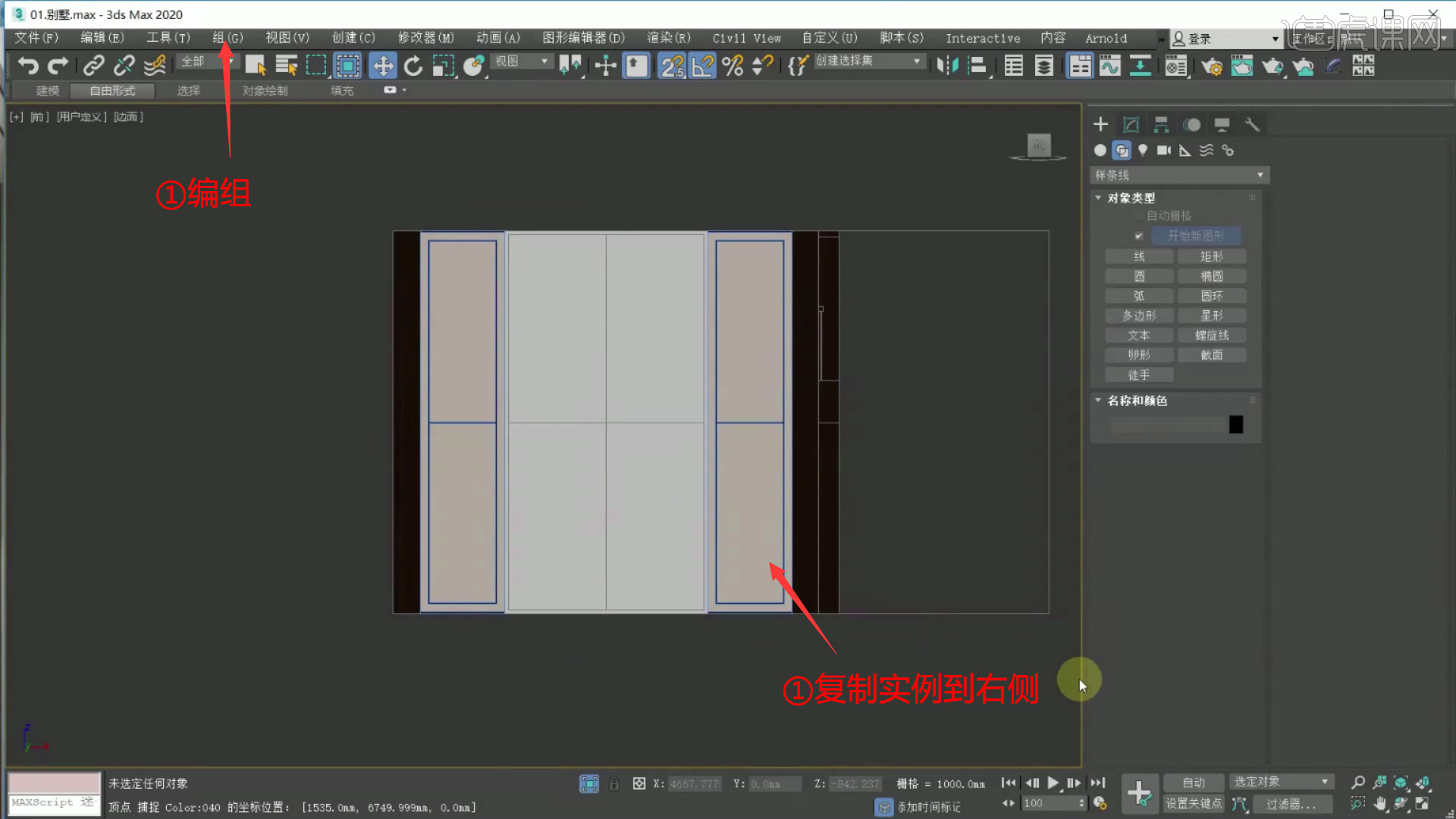Click the Redo arrow icon
The width and height of the screenshot is (1456, 819).
pyautogui.click(x=58, y=66)
